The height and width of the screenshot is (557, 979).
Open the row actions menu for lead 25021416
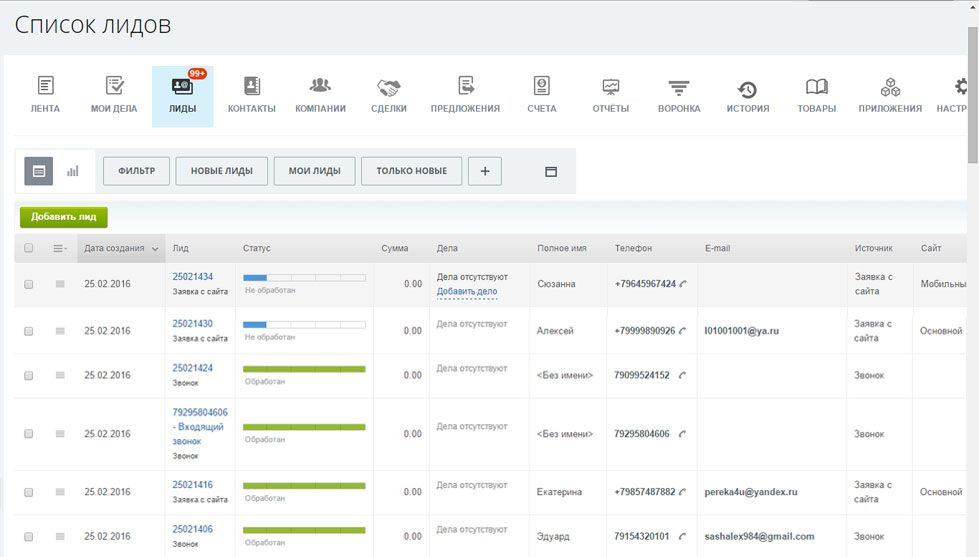60,492
